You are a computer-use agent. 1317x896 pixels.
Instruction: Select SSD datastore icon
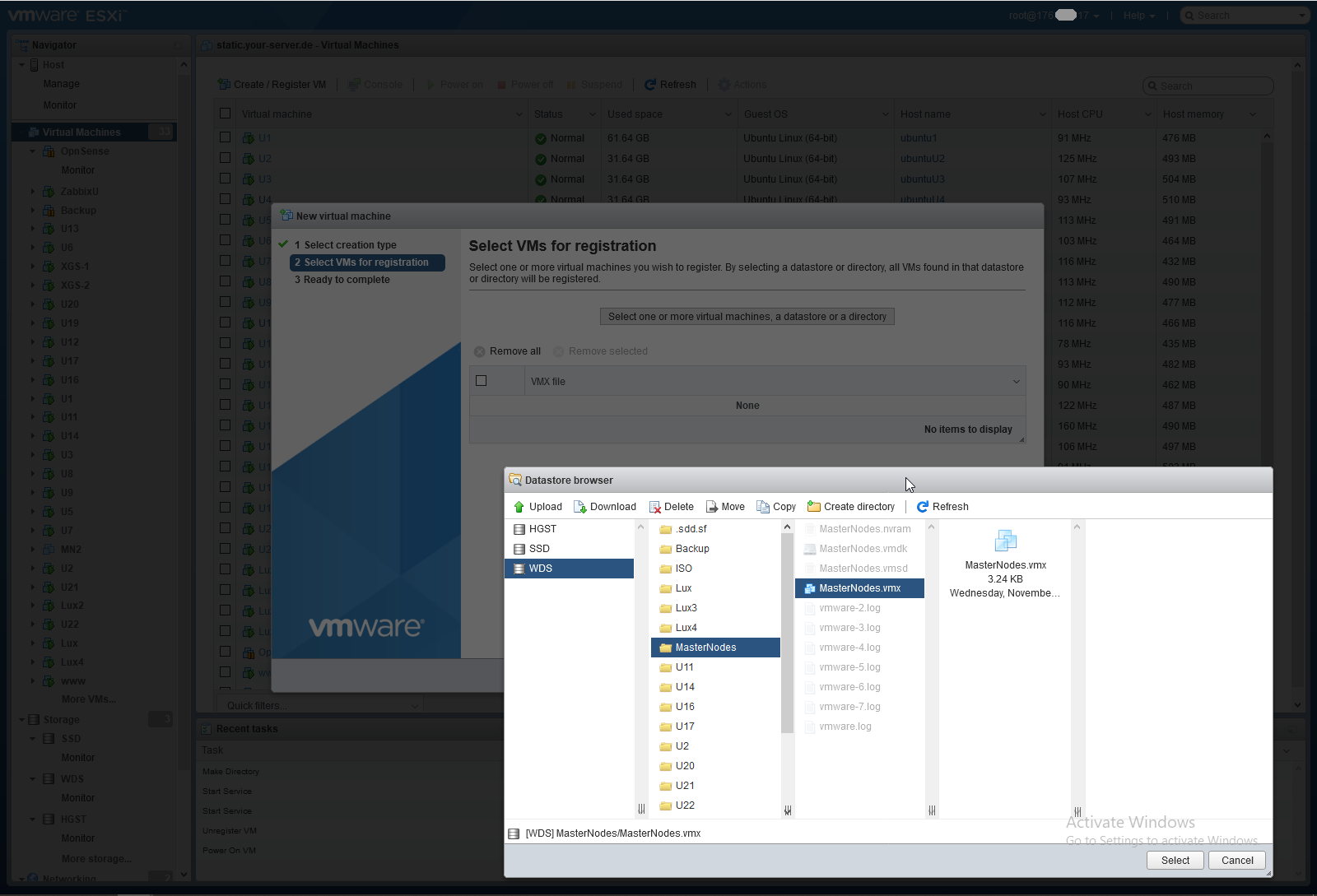pyautogui.click(x=519, y=549)
